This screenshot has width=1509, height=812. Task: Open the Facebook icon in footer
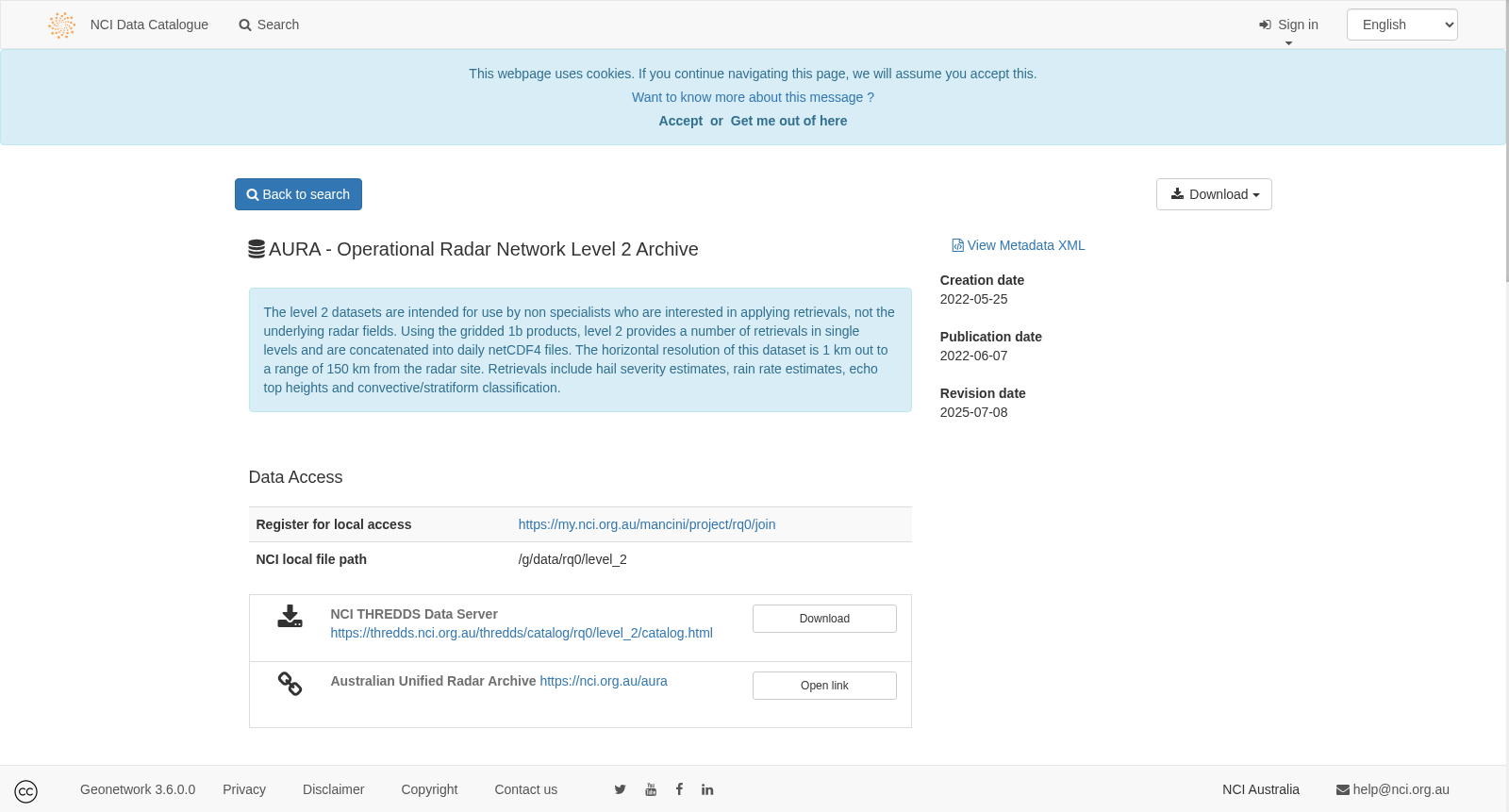tap(679, 789)
